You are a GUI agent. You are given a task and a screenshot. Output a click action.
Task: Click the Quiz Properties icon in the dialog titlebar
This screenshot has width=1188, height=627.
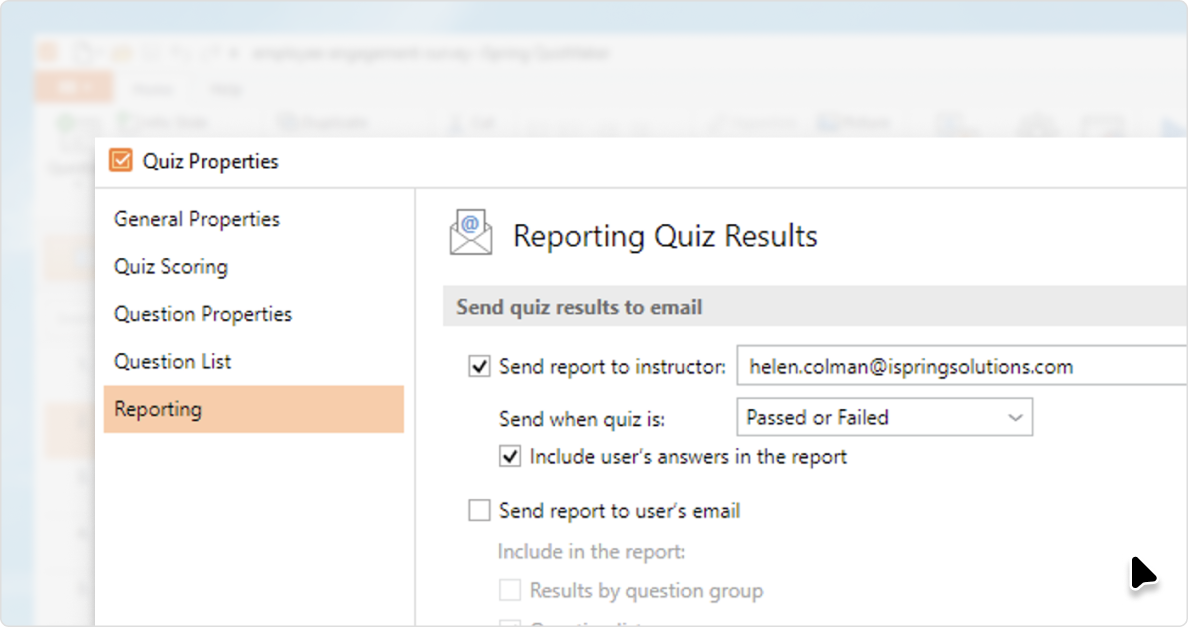click(120, 160)
